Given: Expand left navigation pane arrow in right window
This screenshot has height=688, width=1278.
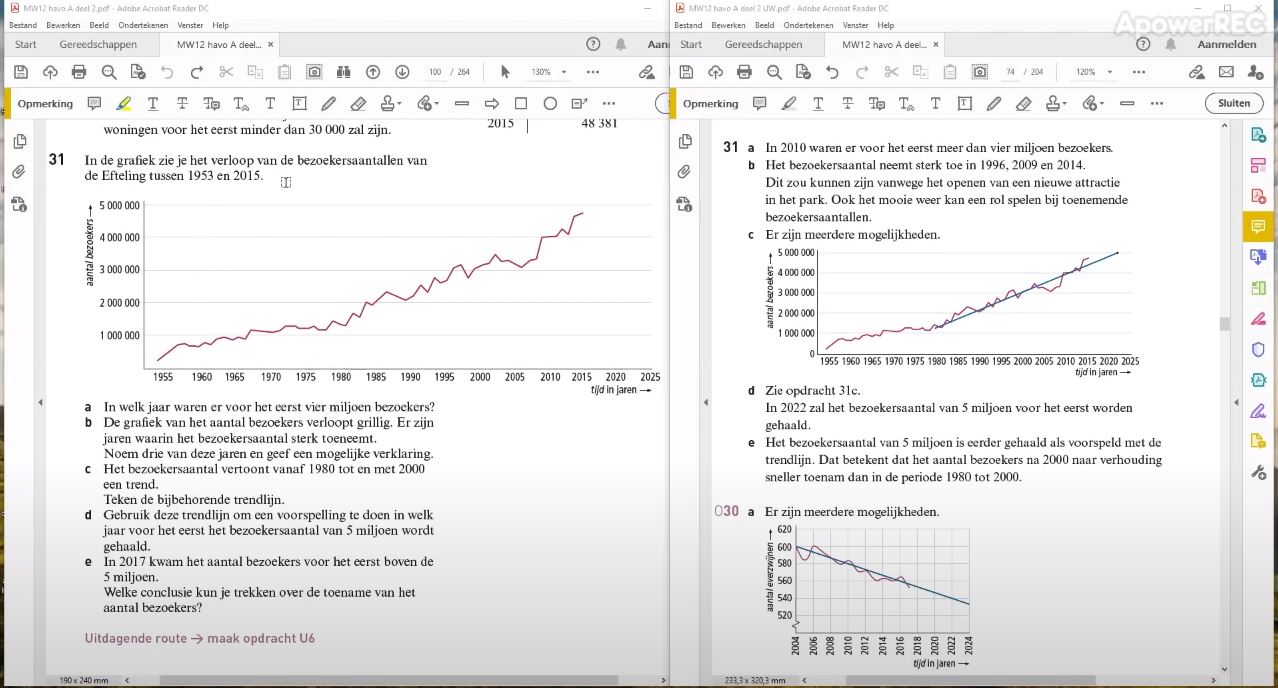Looking at the screenshot, I should [706, 402].
